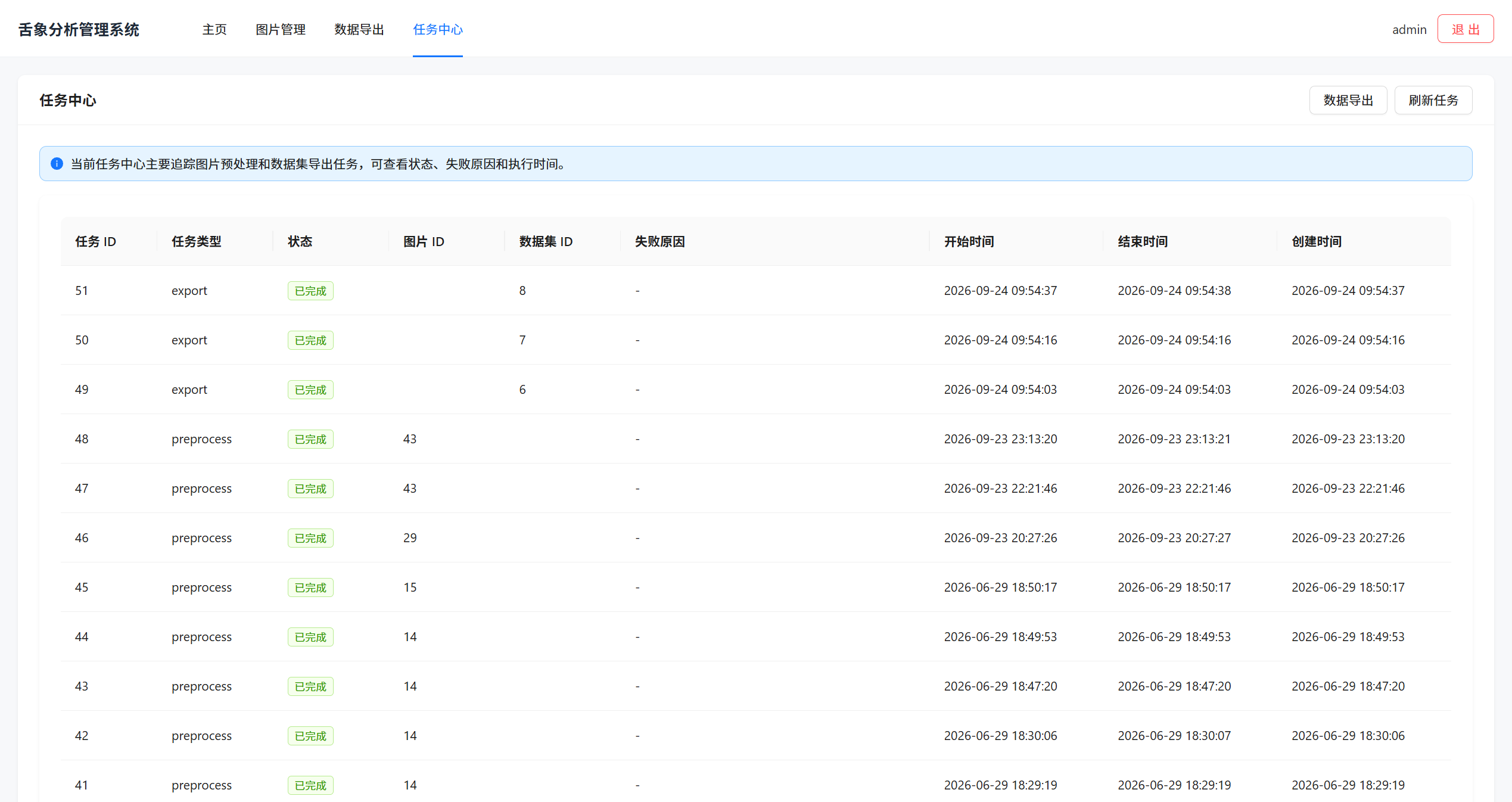Click the 已完成 status tag for task 45

(x=310, y=587)
